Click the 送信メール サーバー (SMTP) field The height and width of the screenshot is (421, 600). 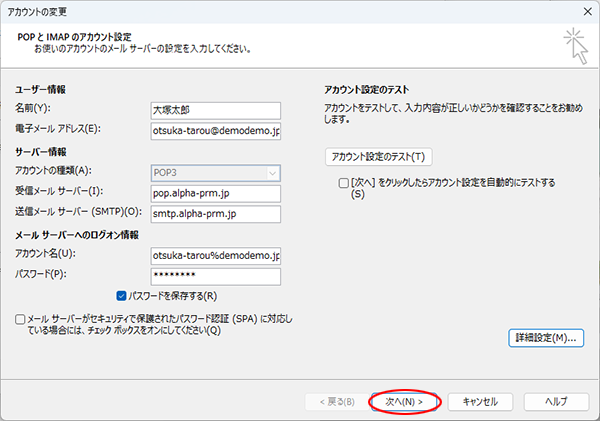[x=215, y=214]
